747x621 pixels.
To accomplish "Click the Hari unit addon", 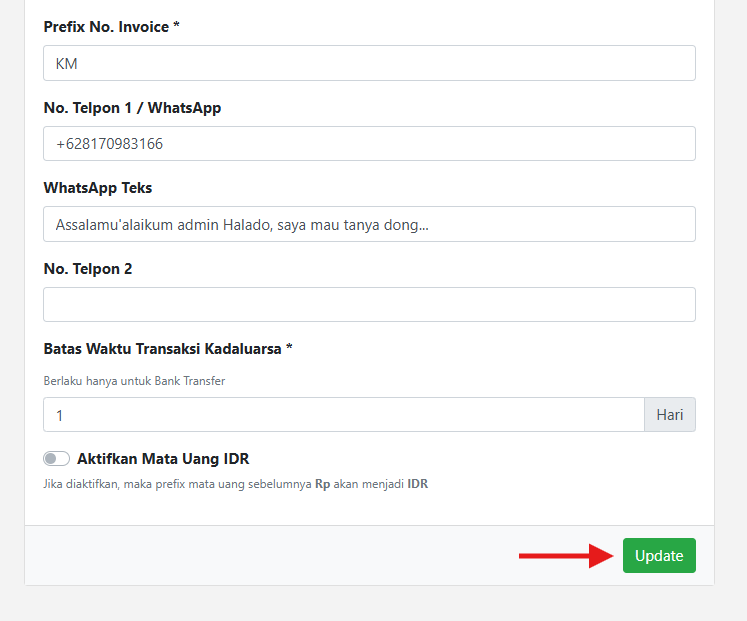I will [x=670, y=415].
